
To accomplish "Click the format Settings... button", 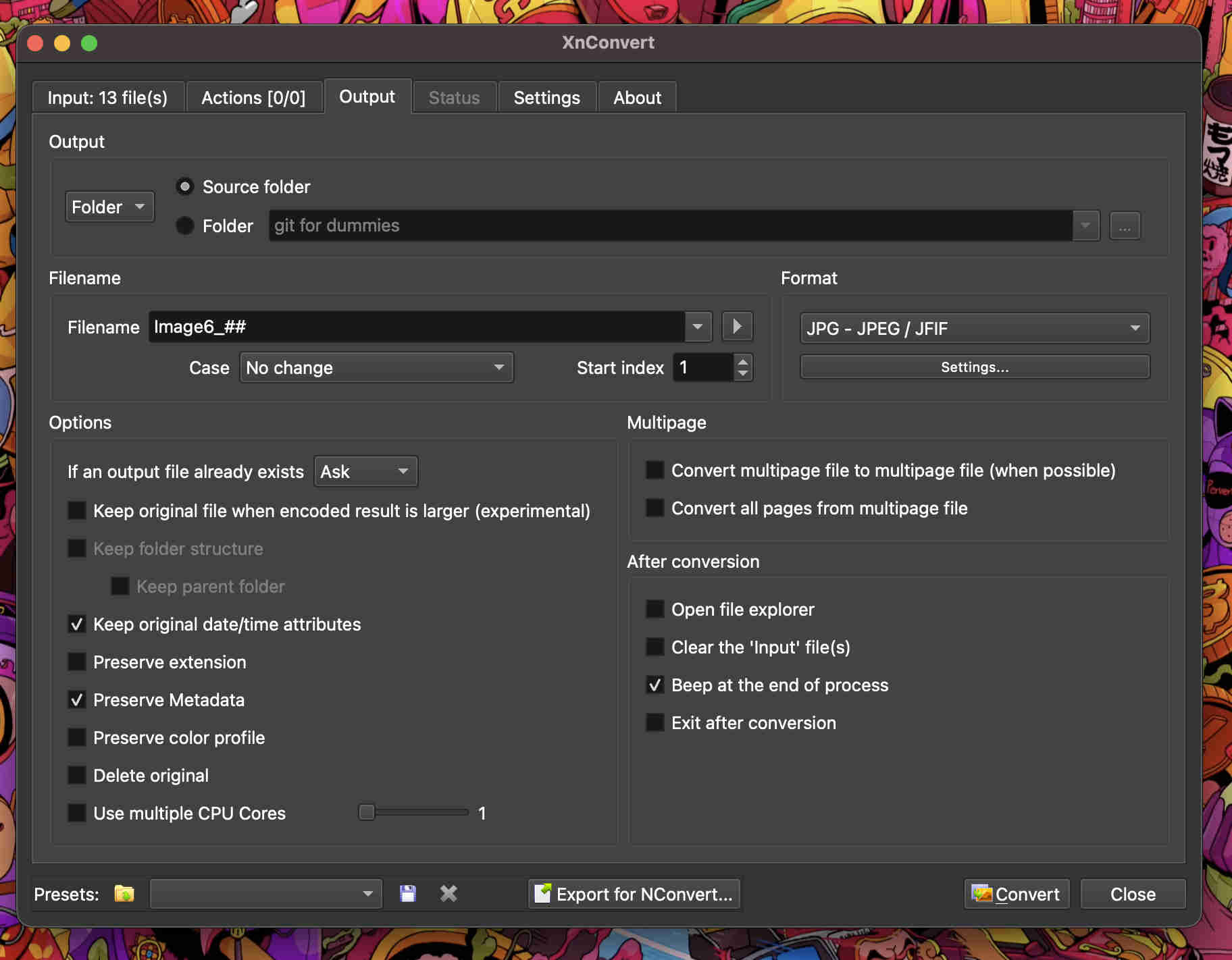I will click(974, 367).
